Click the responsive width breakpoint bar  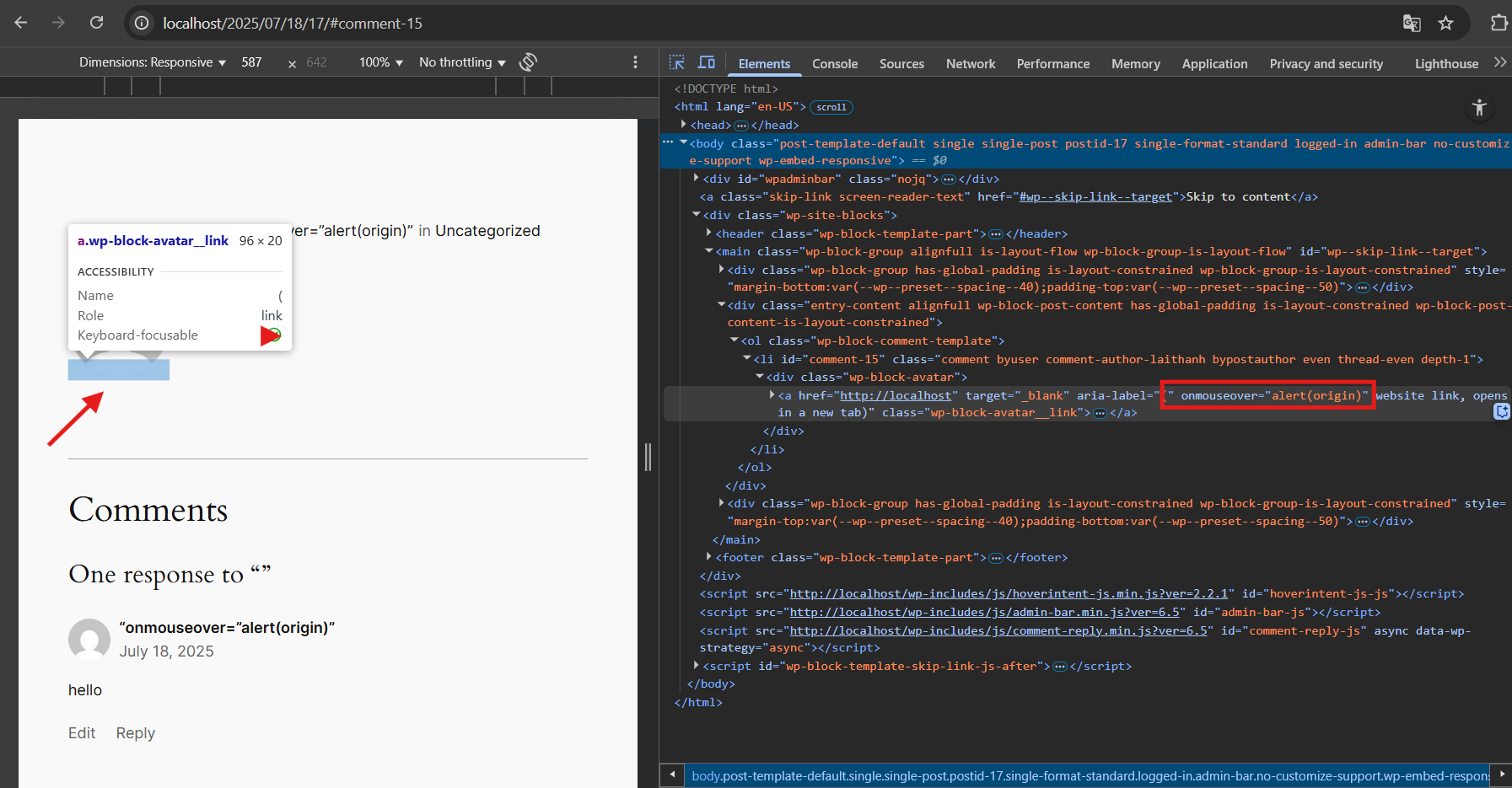(x=328, y=85)
